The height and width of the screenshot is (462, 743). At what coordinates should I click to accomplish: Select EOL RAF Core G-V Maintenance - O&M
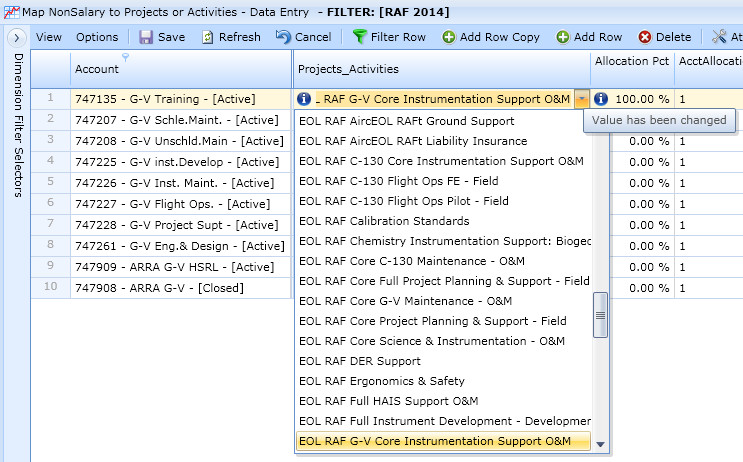point(444,301)
